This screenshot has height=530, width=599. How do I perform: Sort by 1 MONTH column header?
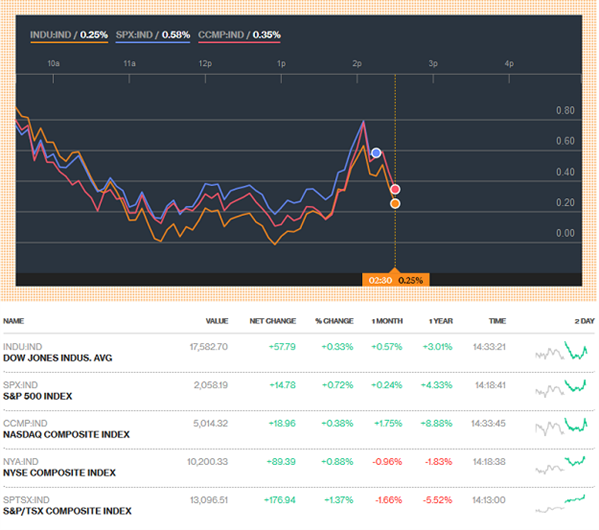click(387, 321)
